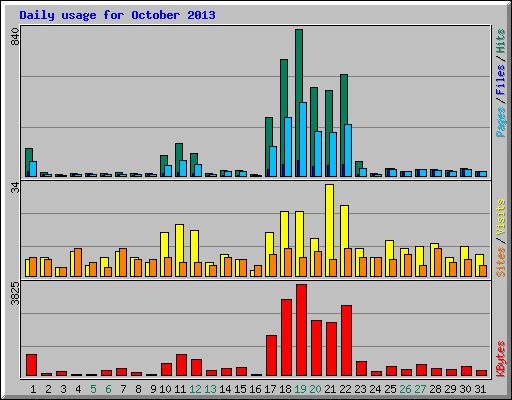Click the red KBytes bar for day 22
Image resolution: width=512 pixels, height=400 pixels.
pos(346,340)
